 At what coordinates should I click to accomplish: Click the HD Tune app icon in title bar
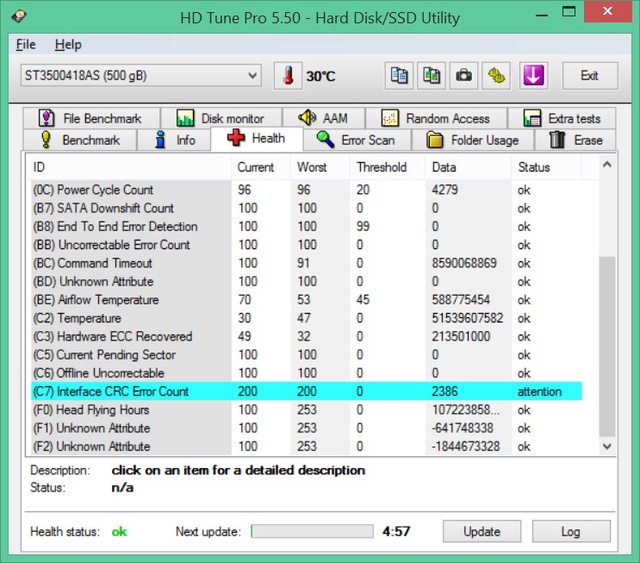click(x=19, y=17)
